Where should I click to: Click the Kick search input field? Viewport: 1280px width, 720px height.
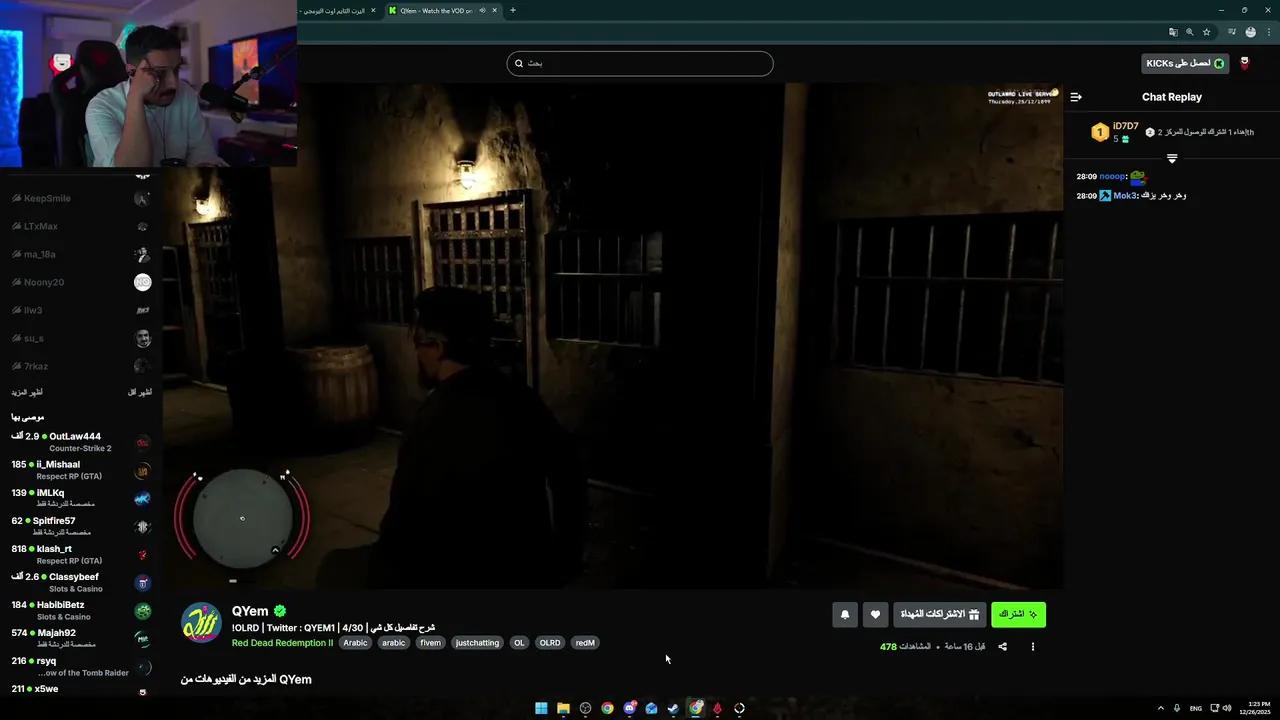click(640, 63)
